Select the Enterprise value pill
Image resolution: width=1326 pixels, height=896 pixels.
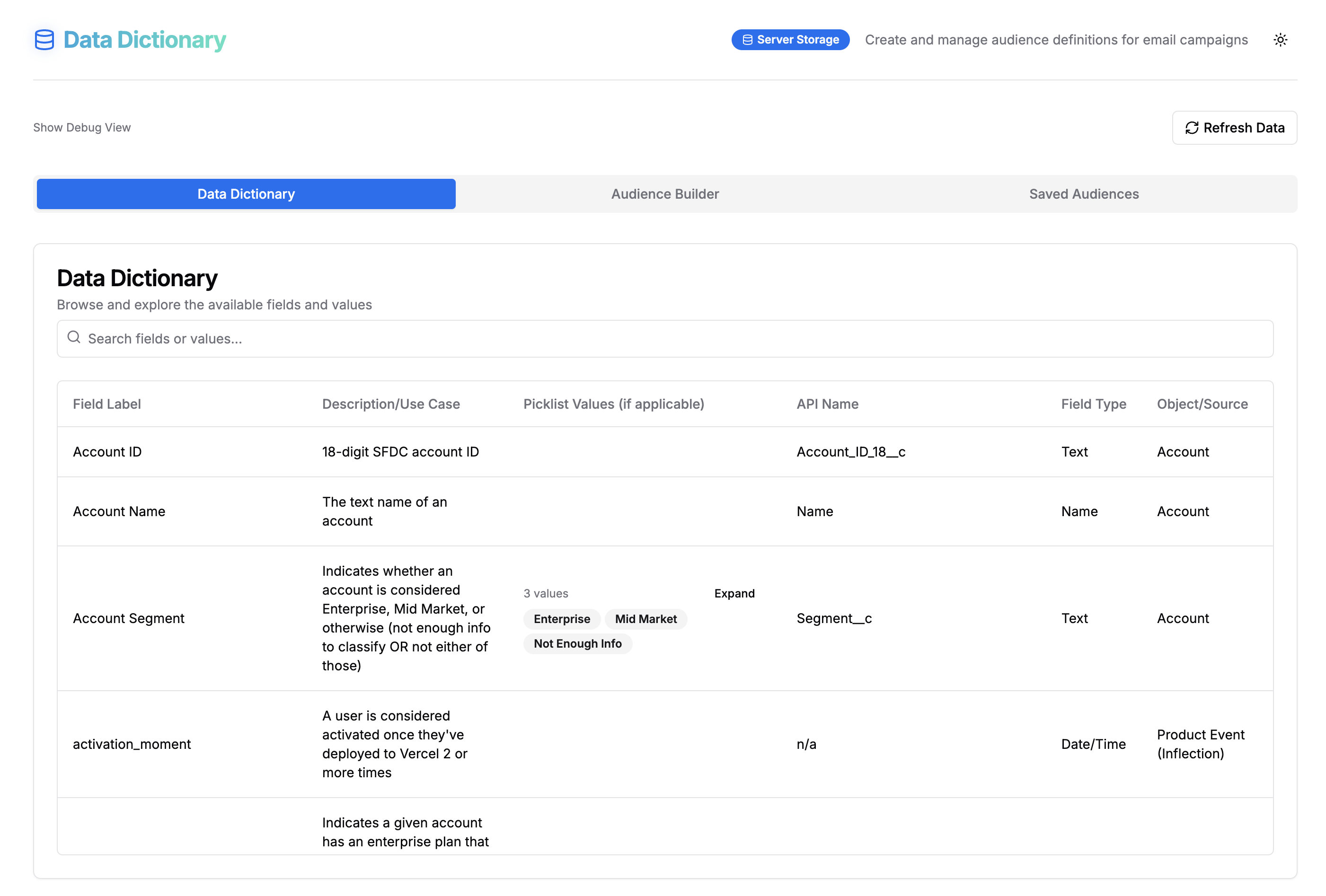point(561,619)
